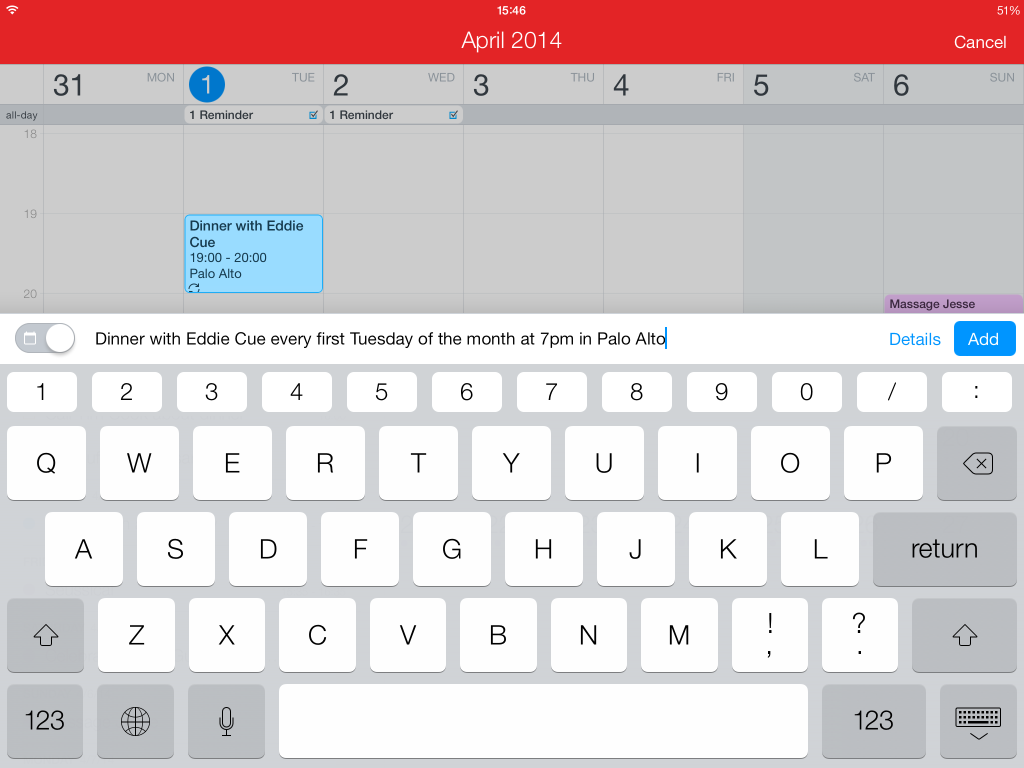The image size is (1024, 768).
Task: Tap the number 1 key
Action: (42, 392)
